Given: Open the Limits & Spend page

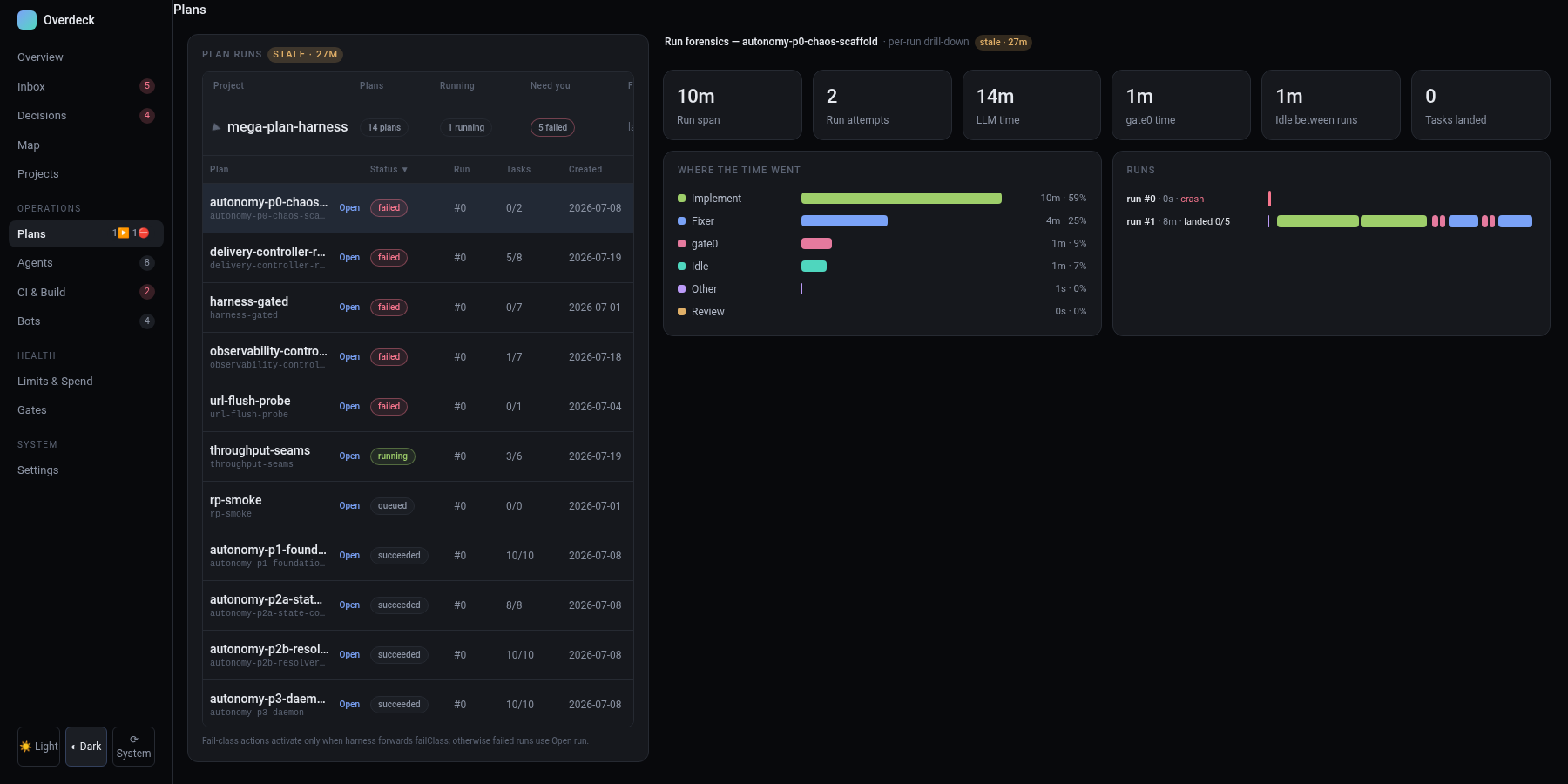Looking at the screenshot, I should (55, 381).
